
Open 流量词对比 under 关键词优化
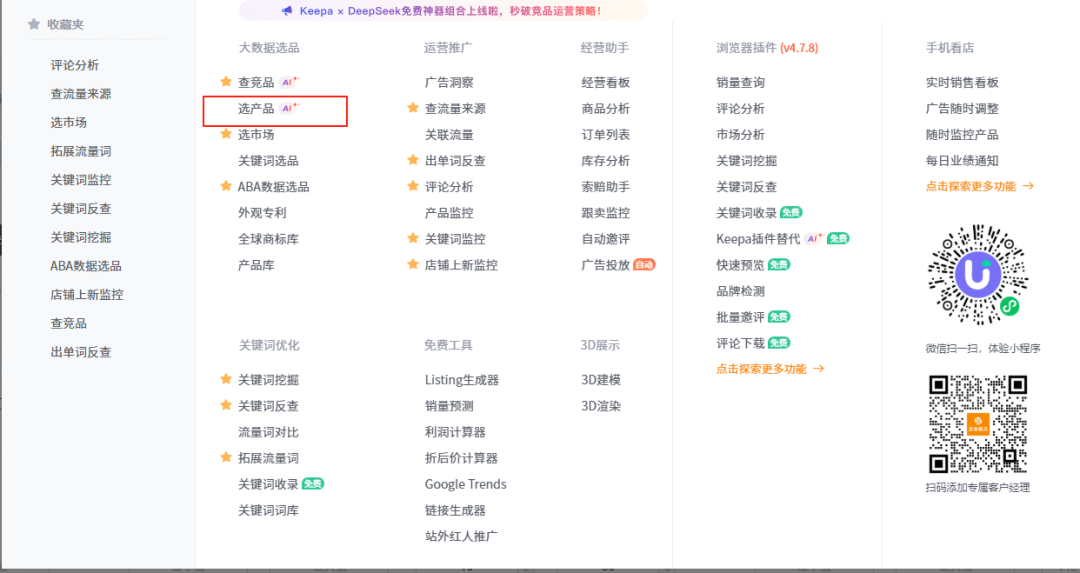(269, 432)
